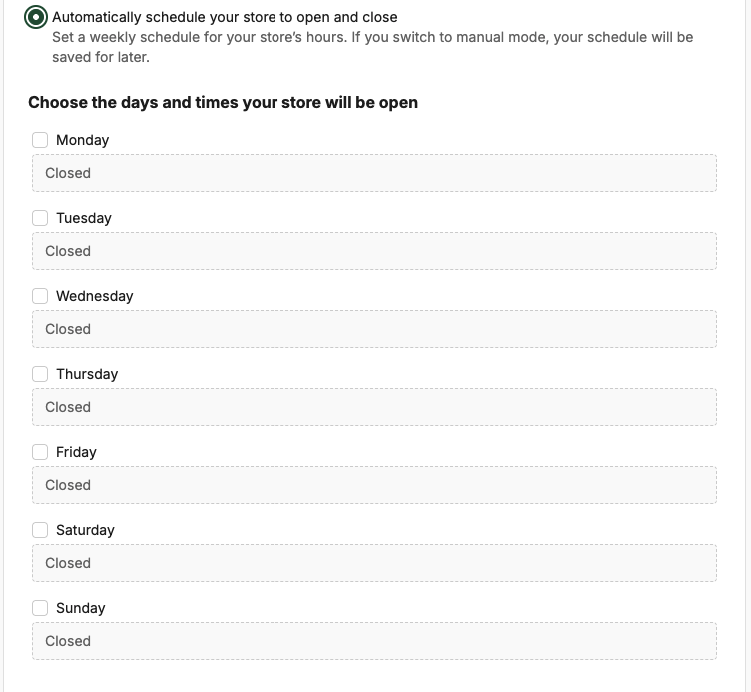This screenshot has width=751, height=692.
Task: Click the Closed field below Sunday
Action: (374, 641)
